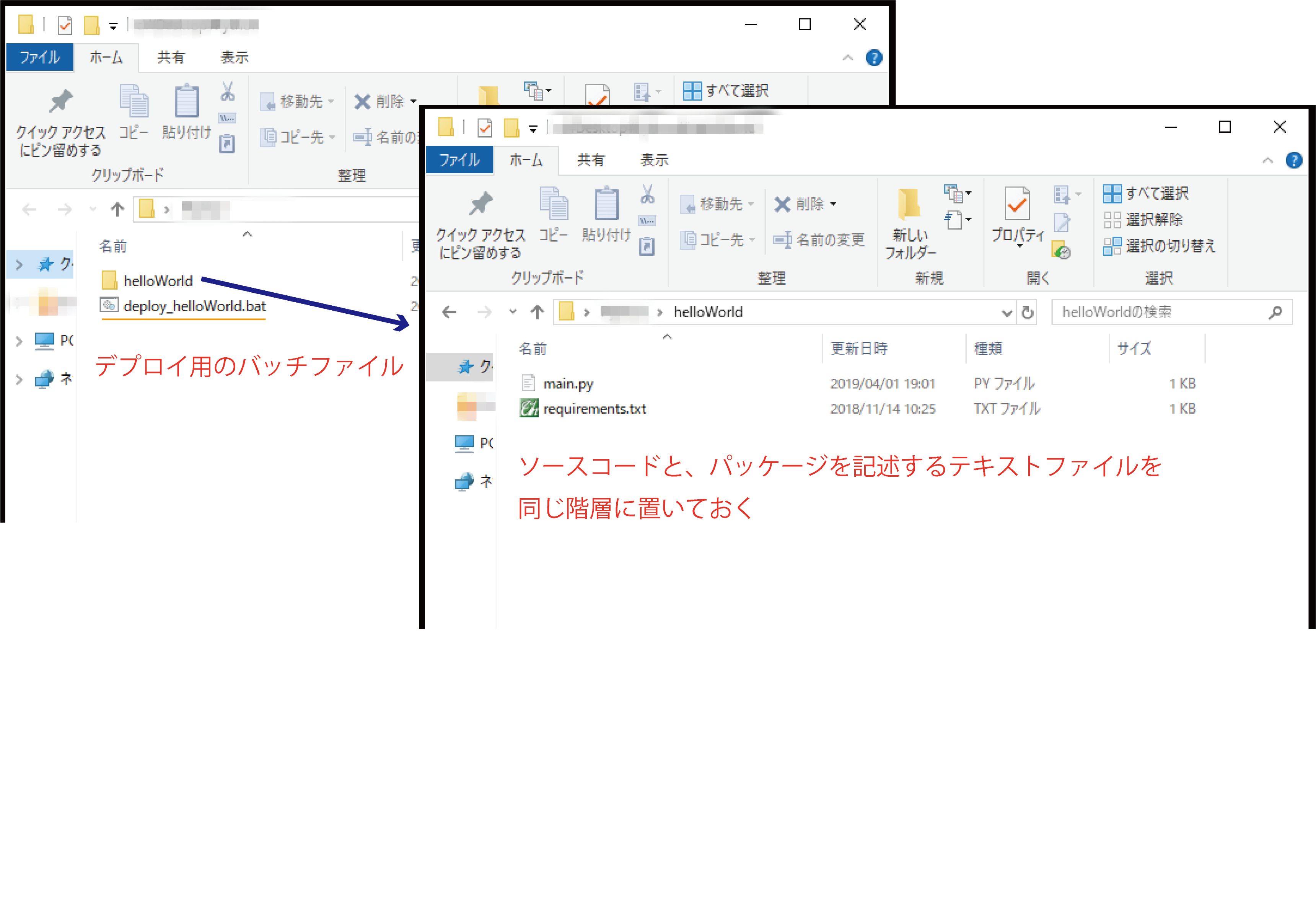The height and width of the screenshot is (909, 1316).
Task: Open the 共有 tab in front window
Action: click(591, 161)
